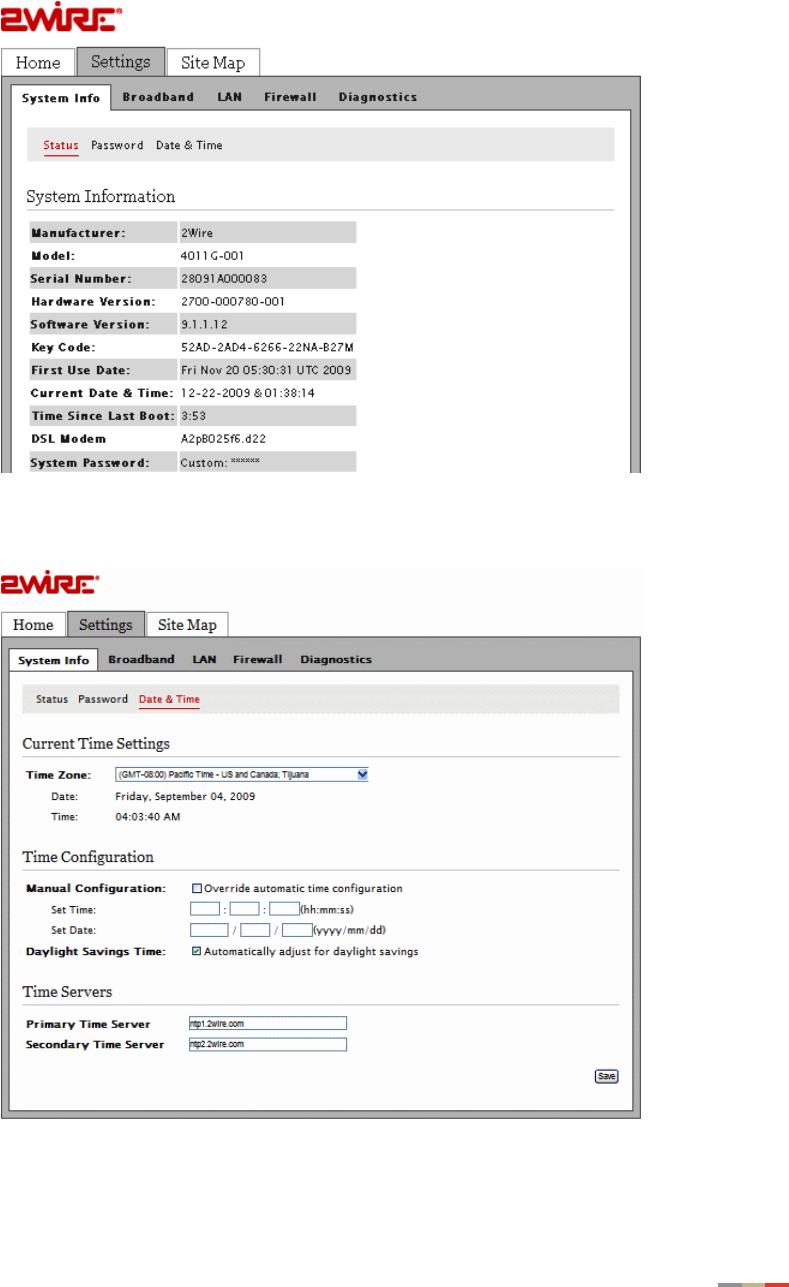Viewport: 789px width, 1287px height.
Task: Open Firewall tab on the Current Time Settings page
Action: pos(257,660)
